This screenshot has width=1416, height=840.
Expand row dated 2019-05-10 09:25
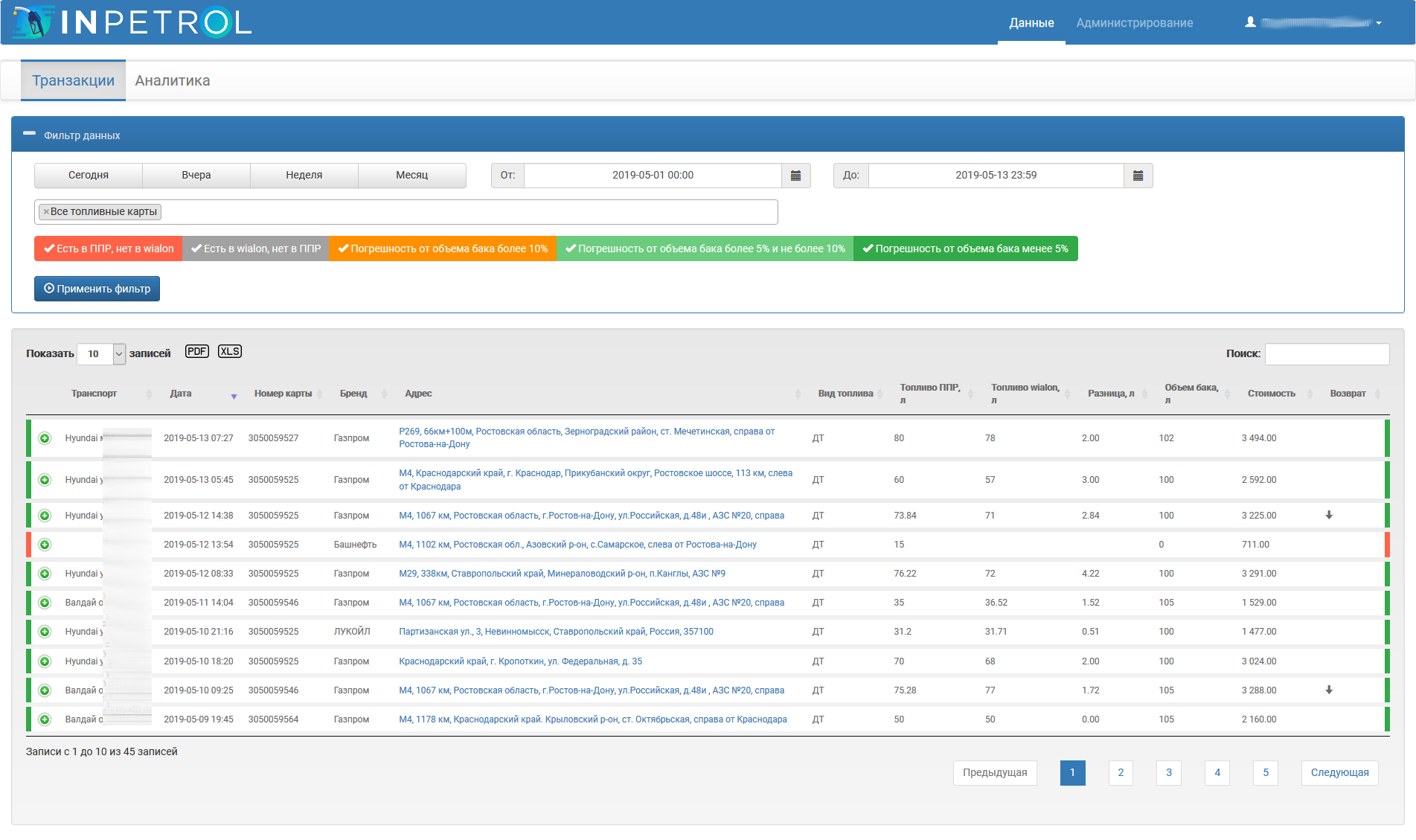[x=45, y=690]
